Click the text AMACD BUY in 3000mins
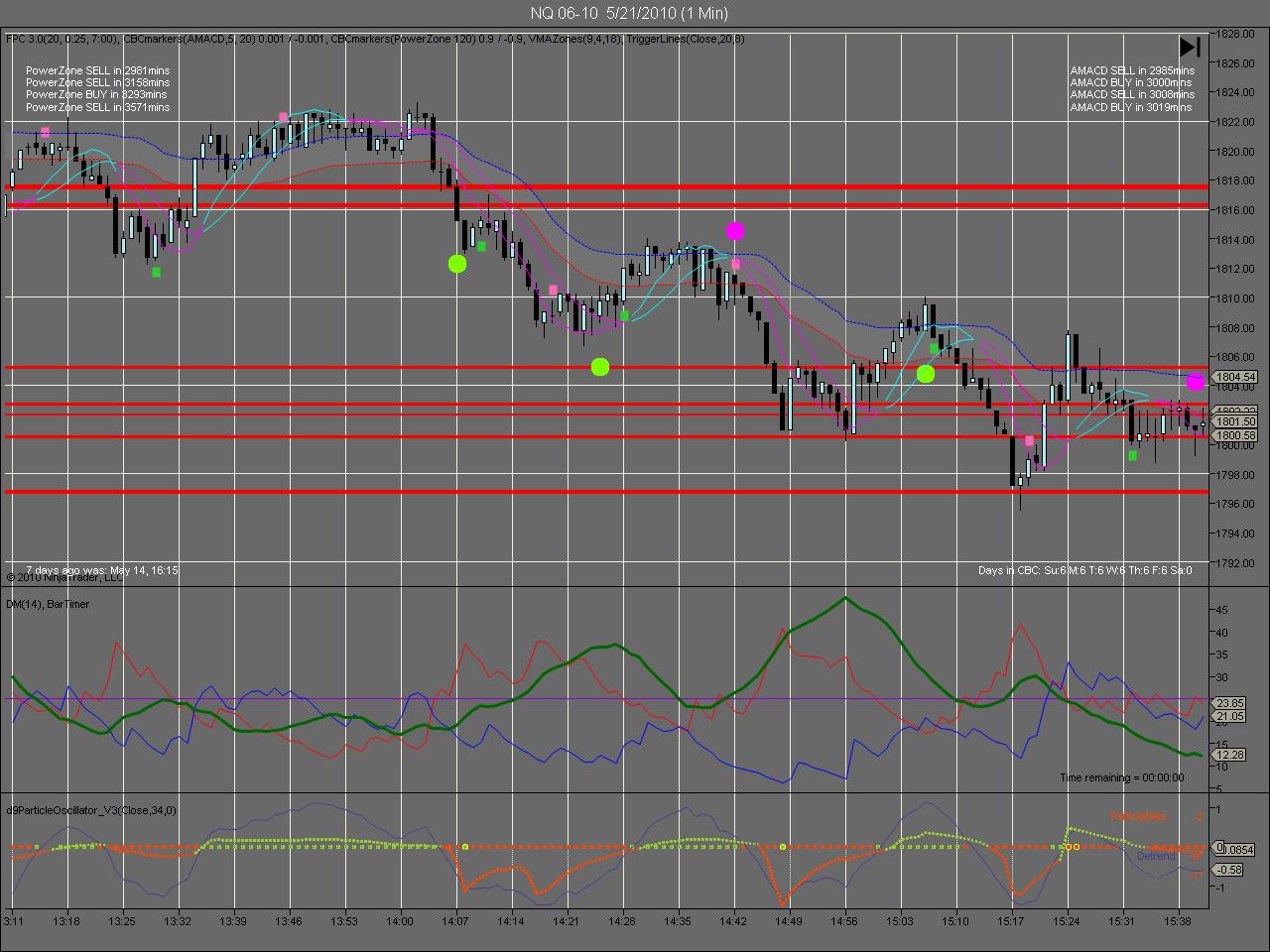Viewport: 1270px width, 952px height. [1131, 82]
